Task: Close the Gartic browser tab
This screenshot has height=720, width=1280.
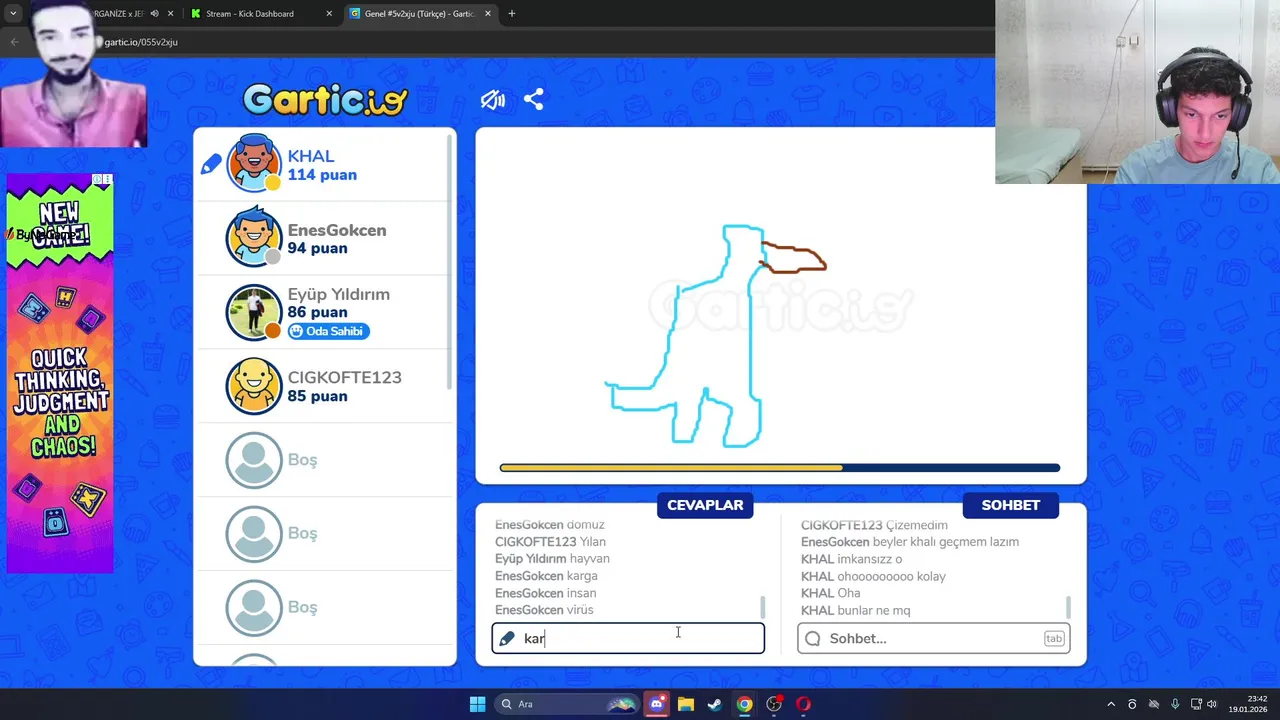Action: 488,14
